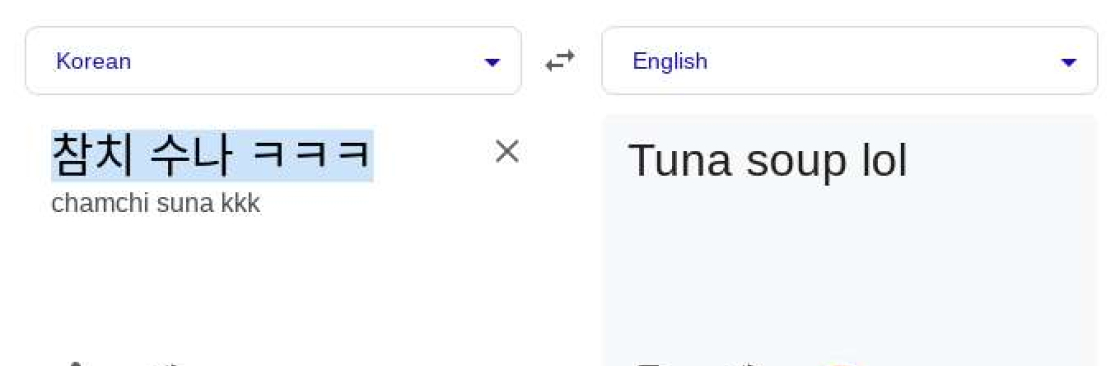
Task: Click the highlighted Korean source text field
Action: coord(212,155)
